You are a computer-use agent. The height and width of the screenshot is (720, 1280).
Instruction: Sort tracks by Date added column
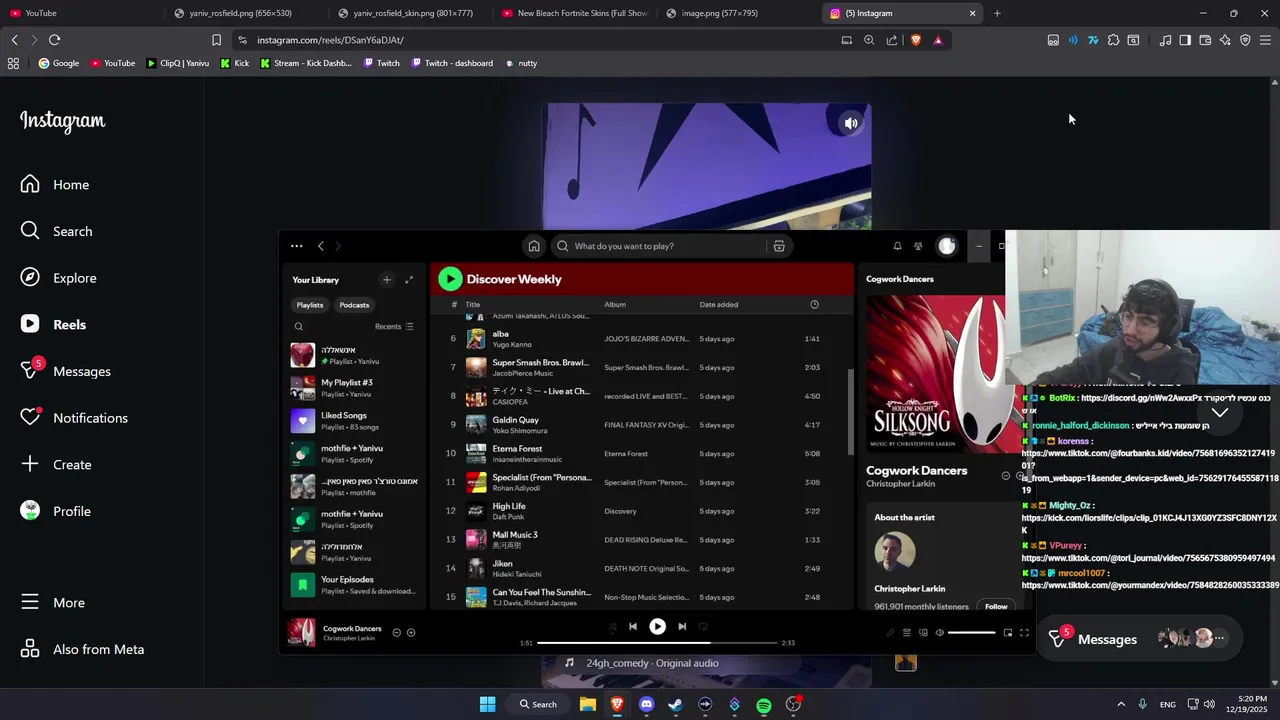coord(719,305)
